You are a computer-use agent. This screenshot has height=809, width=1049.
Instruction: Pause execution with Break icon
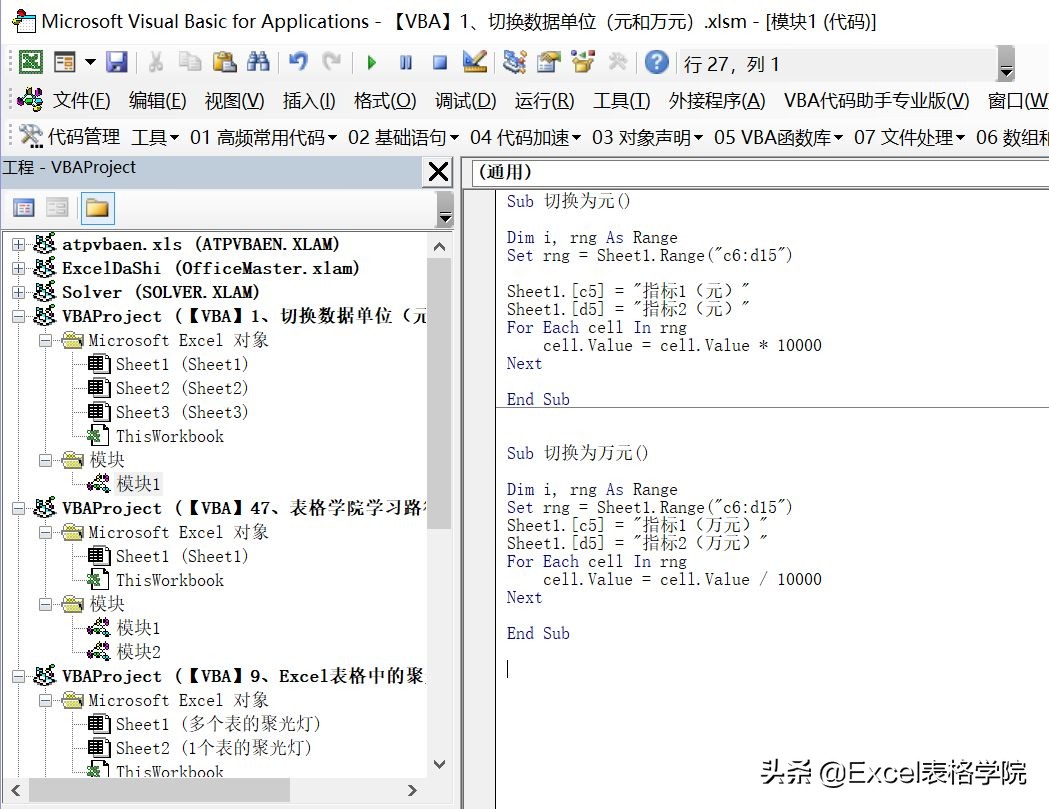coord(405,63)
